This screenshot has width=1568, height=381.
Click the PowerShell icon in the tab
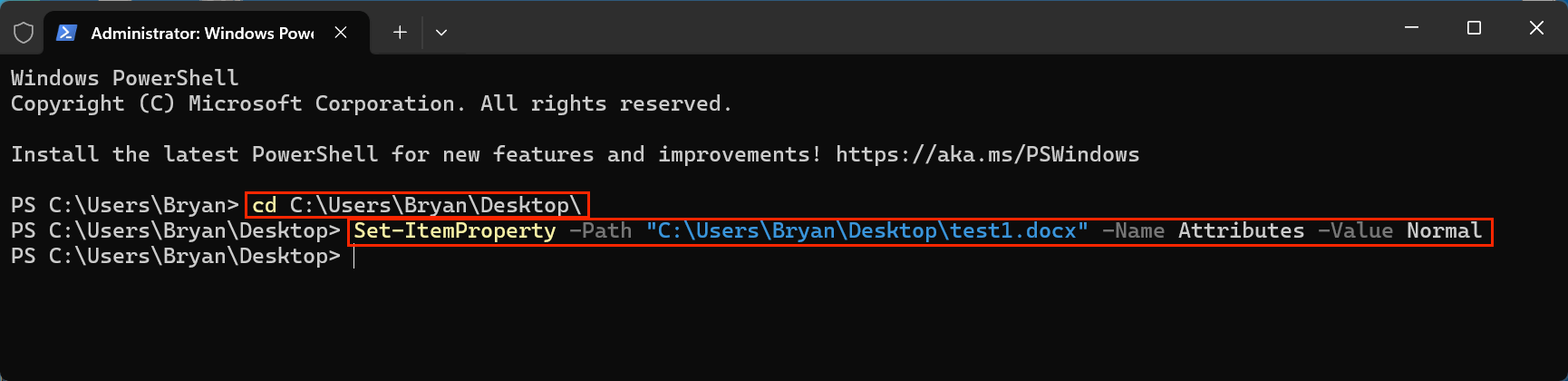(66, 33)
